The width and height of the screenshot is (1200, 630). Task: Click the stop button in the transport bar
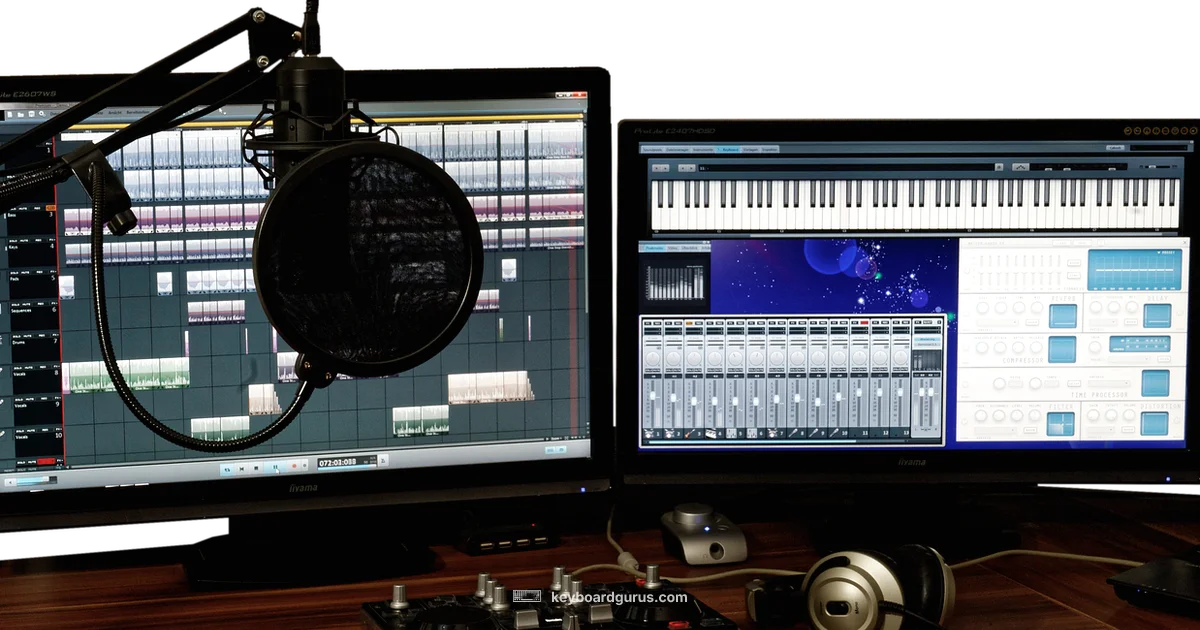click(255, 467)
